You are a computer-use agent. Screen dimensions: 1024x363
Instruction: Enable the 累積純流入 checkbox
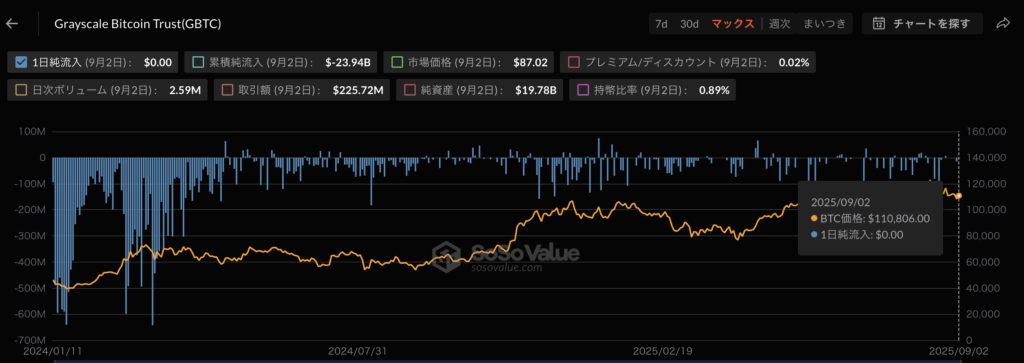point(199,63)
